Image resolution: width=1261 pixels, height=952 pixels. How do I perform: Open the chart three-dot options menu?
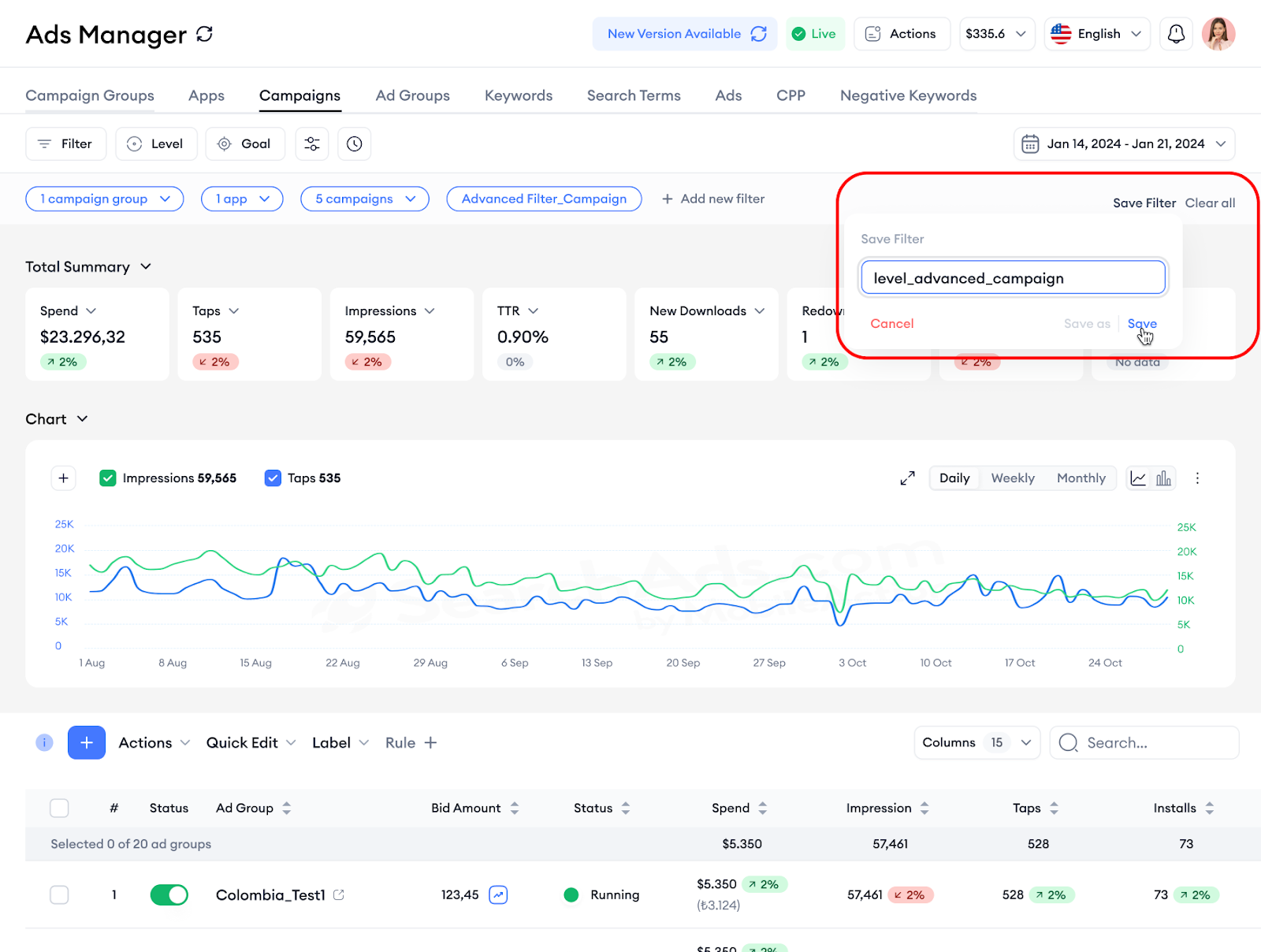point(1197,478)
